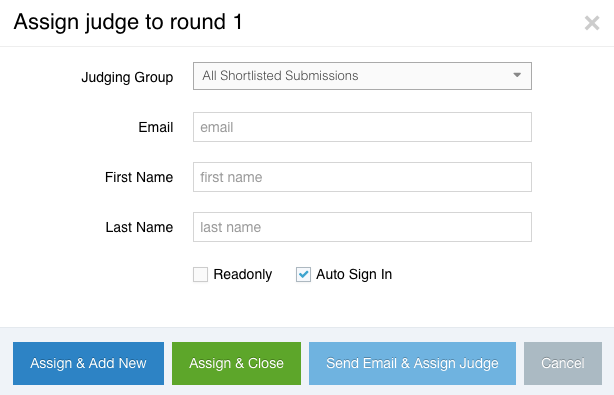
Task: Focus the First Name input field
Action: (x=362, y=177)
